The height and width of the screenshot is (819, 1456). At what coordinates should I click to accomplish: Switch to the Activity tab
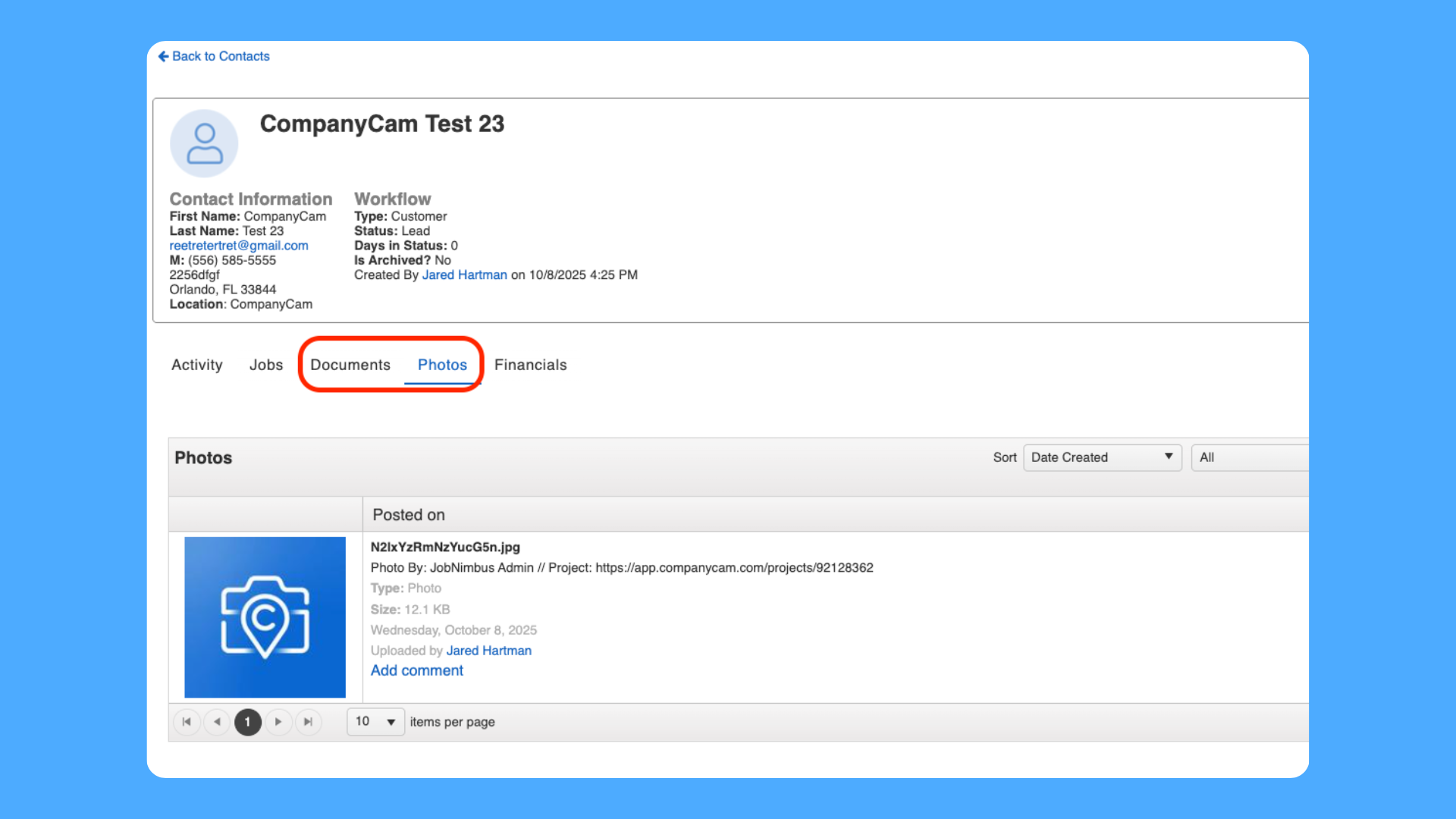pos(196,365)
